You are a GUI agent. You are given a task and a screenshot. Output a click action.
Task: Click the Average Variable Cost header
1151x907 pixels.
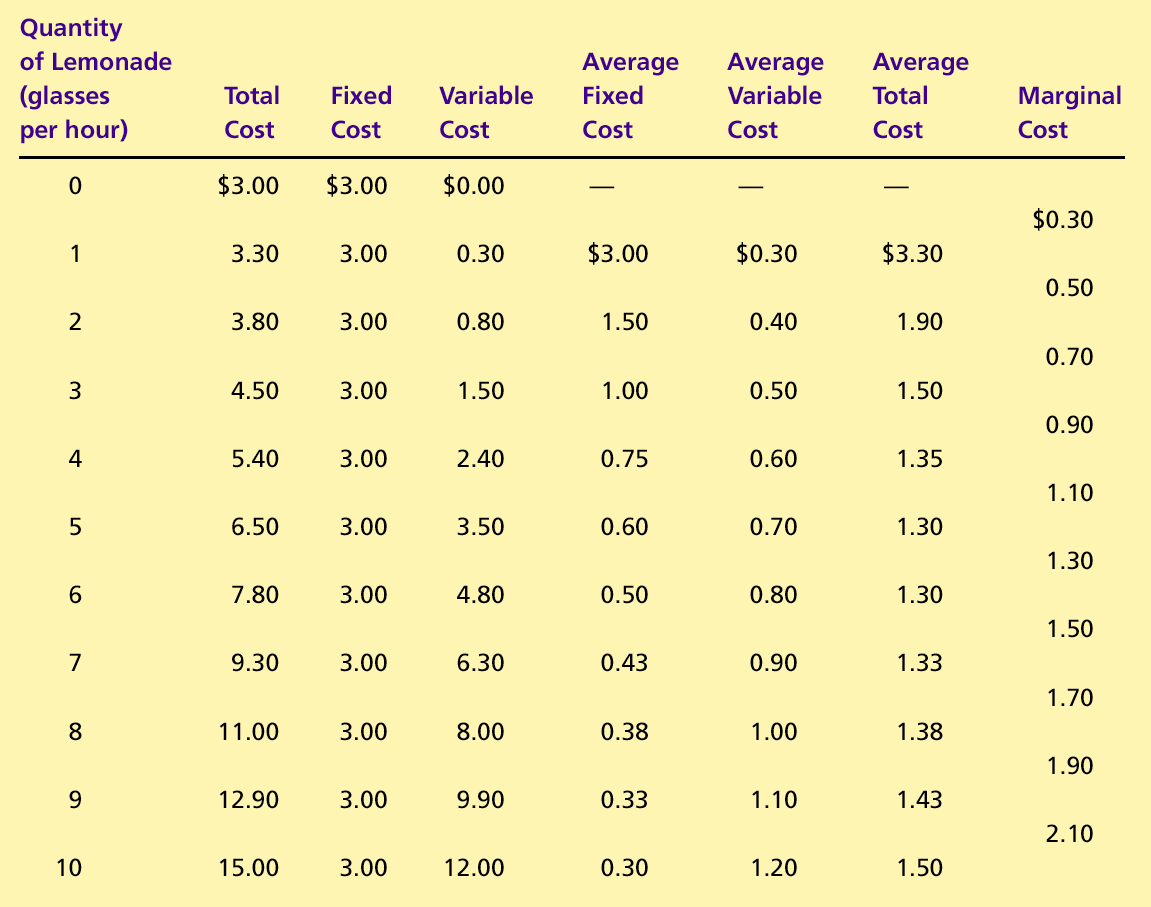(x=775, y=95)
